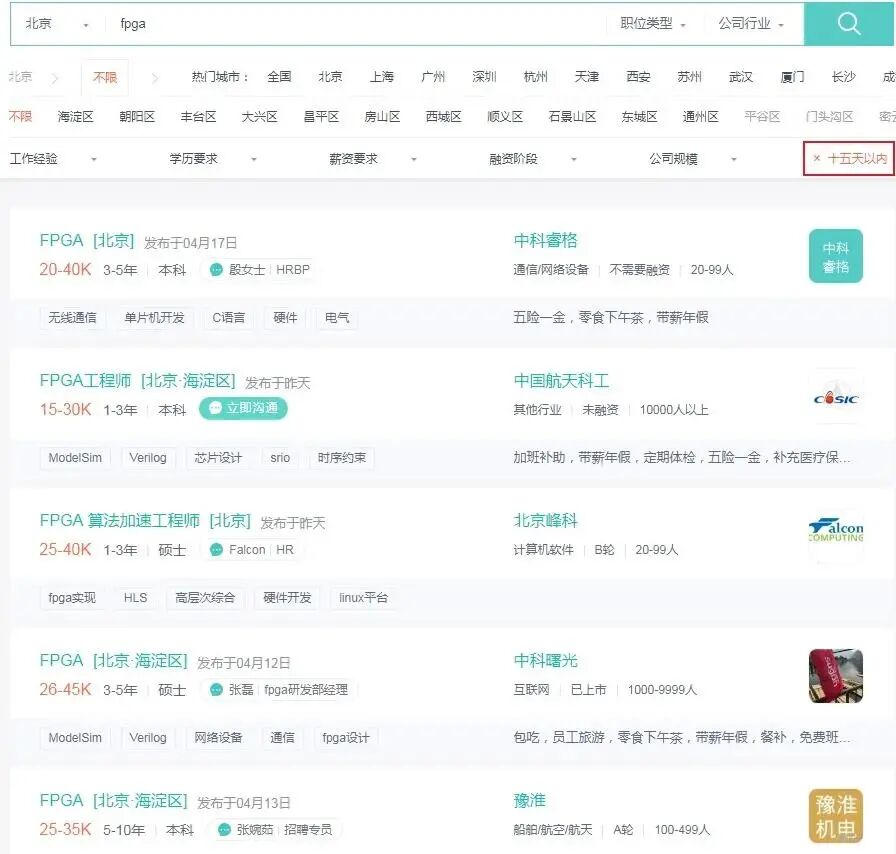Click the arrow after 不限 tab
896x854 pixels.
pyautogui.click(x=154, y=78)
